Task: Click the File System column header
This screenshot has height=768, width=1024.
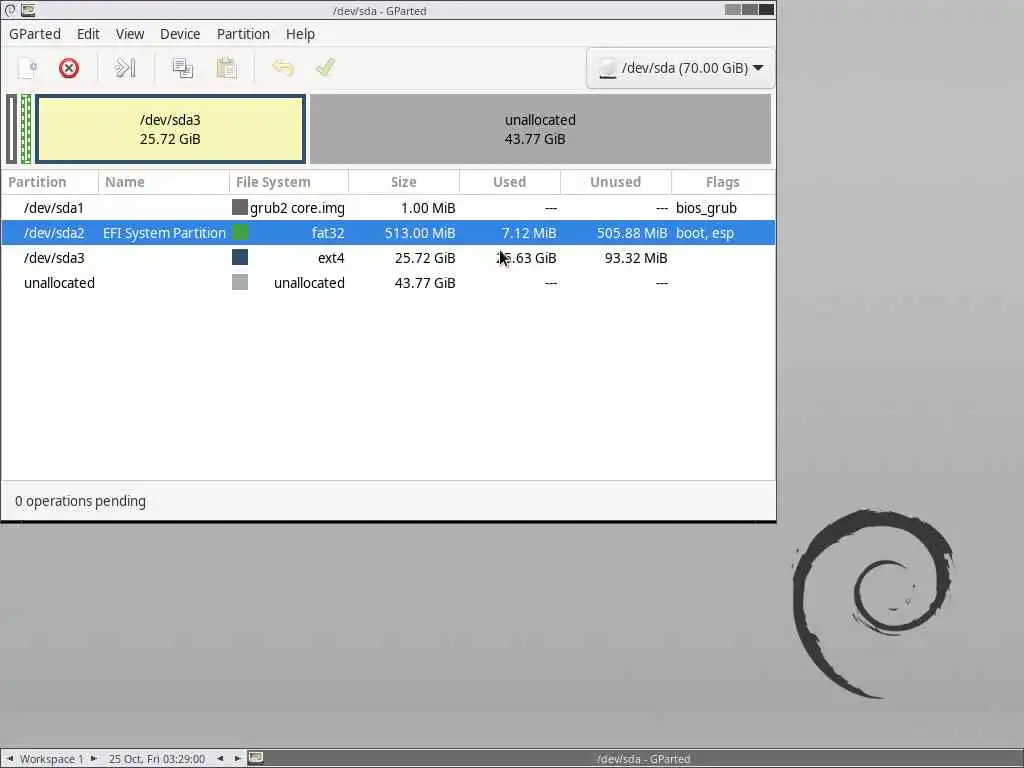Action: point(289,182)
